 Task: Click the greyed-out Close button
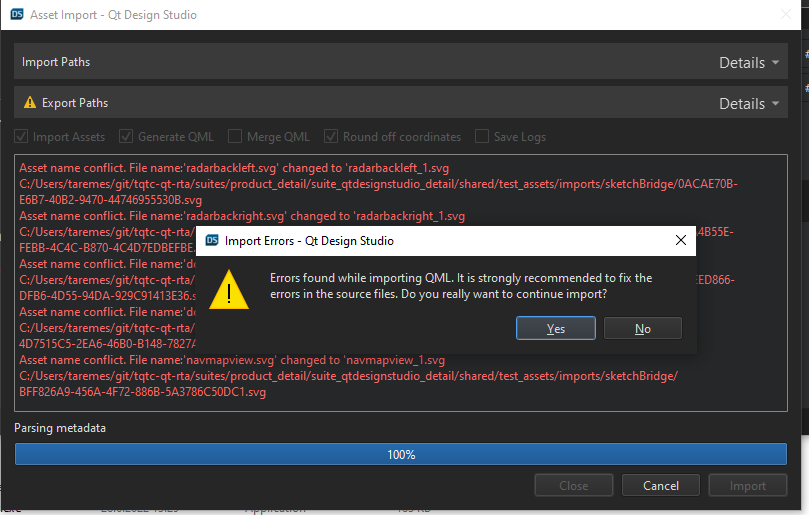573,486
